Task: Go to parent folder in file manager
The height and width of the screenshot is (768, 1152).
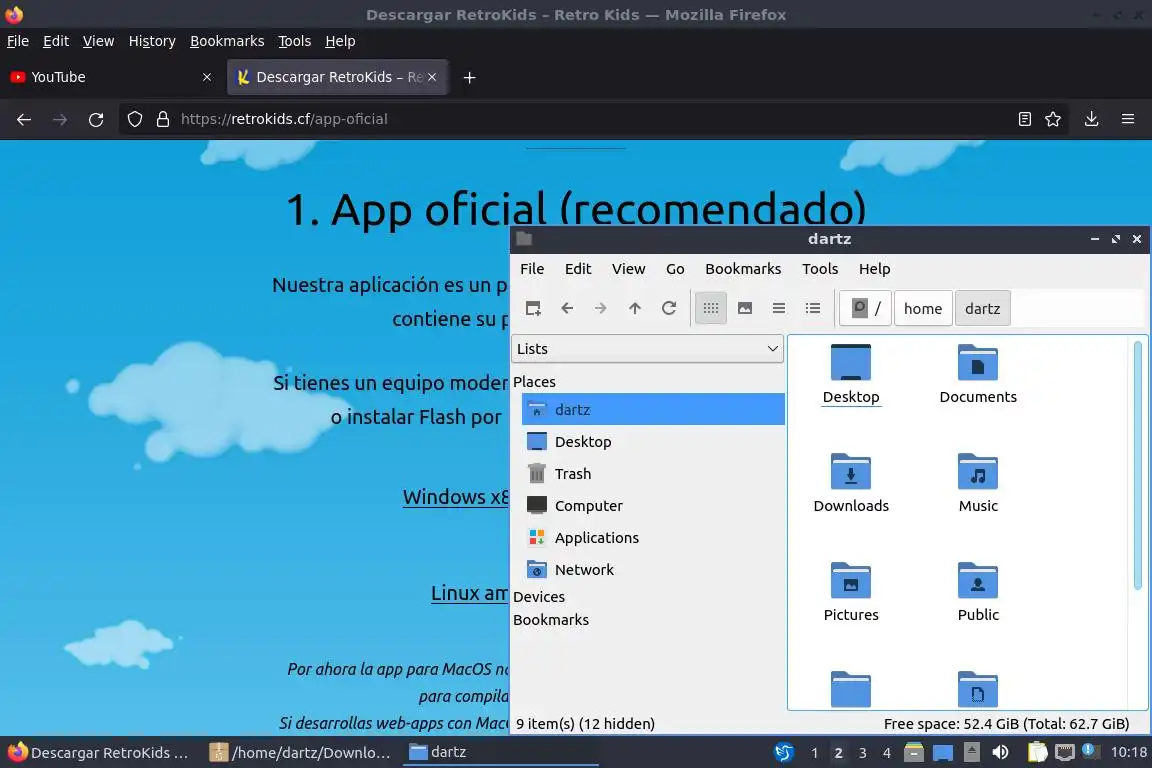Action: (635, 308)
